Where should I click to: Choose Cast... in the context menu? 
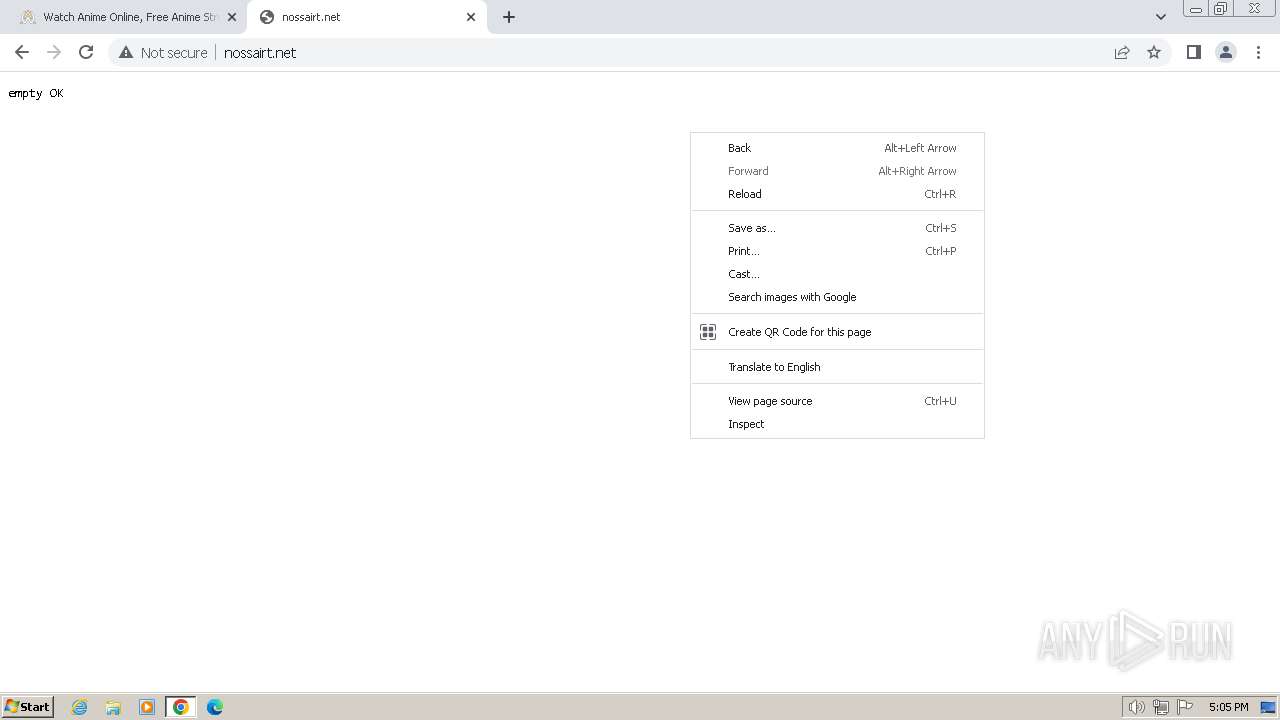click(x=837, y=274)
